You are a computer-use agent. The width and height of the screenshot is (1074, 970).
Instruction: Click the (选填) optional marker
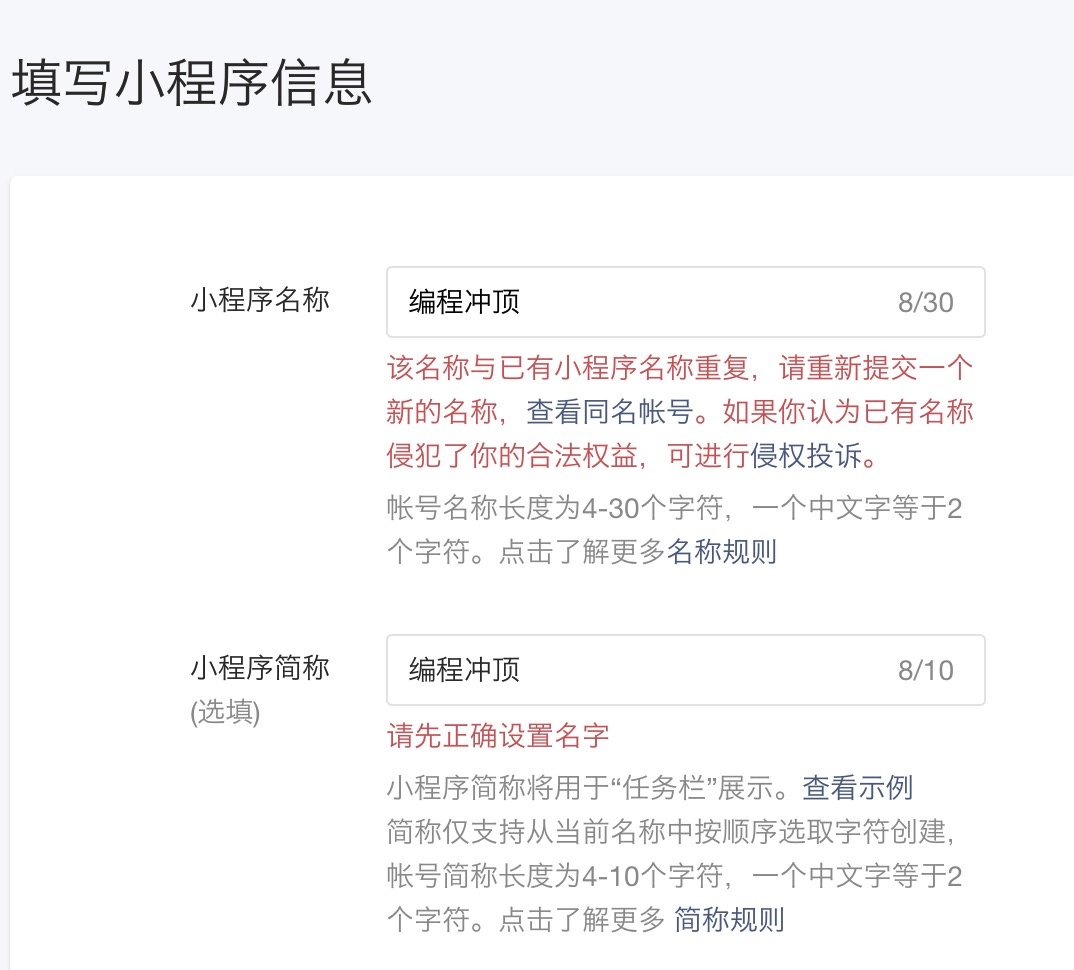[225, 713]
